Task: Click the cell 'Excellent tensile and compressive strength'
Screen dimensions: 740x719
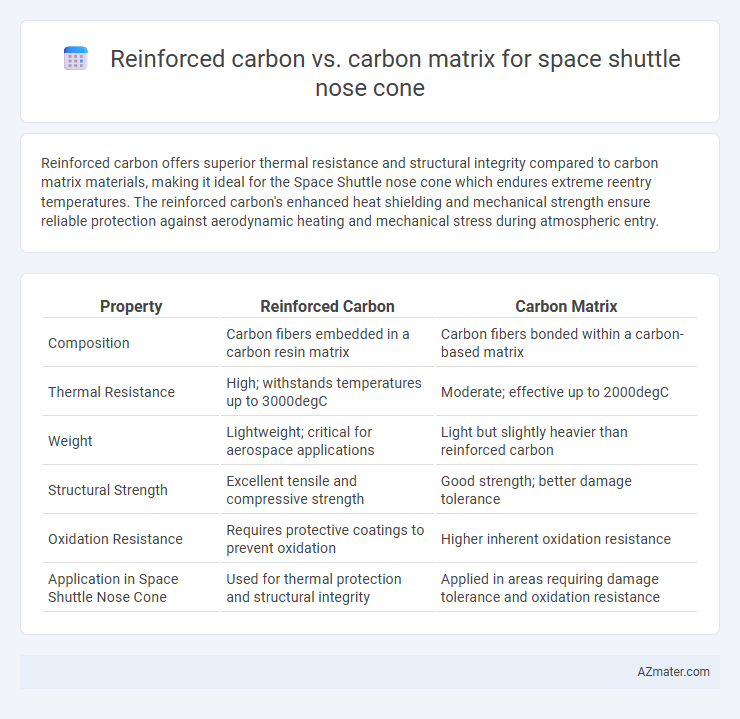Action: 327,490
